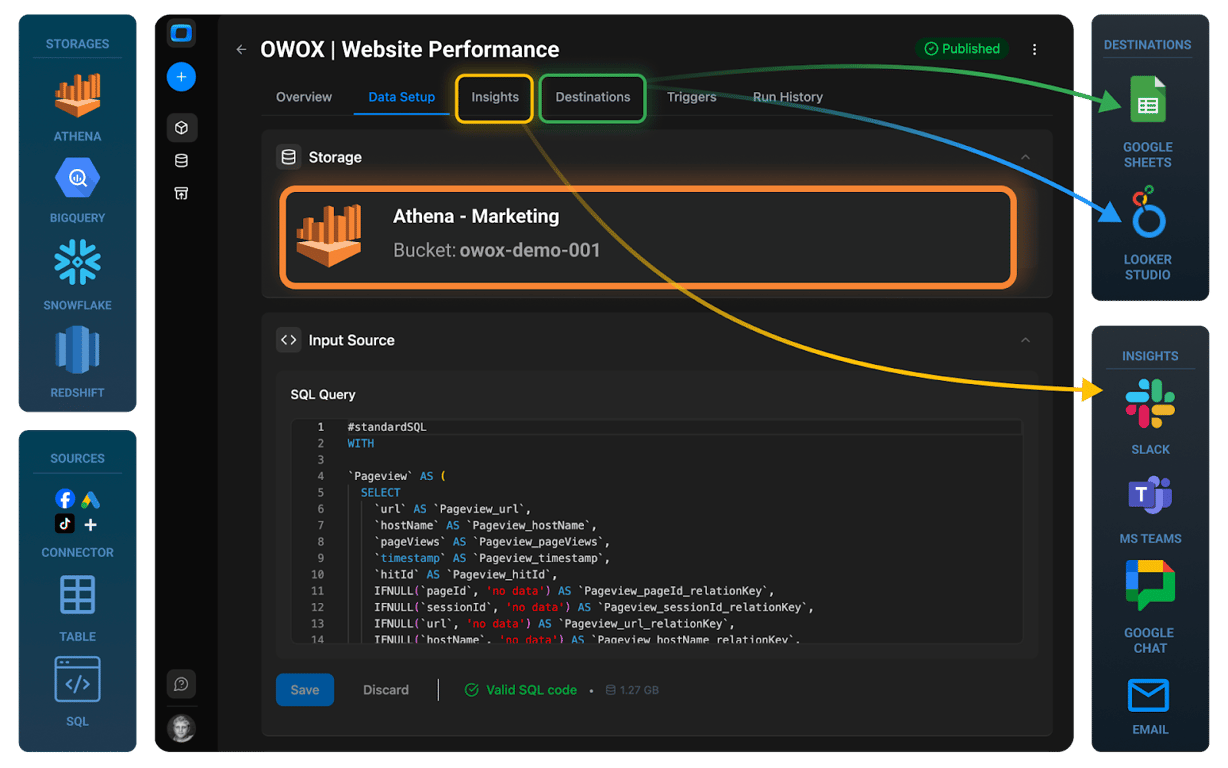
Task: Click the Published status badge
Action: point(962,48)
